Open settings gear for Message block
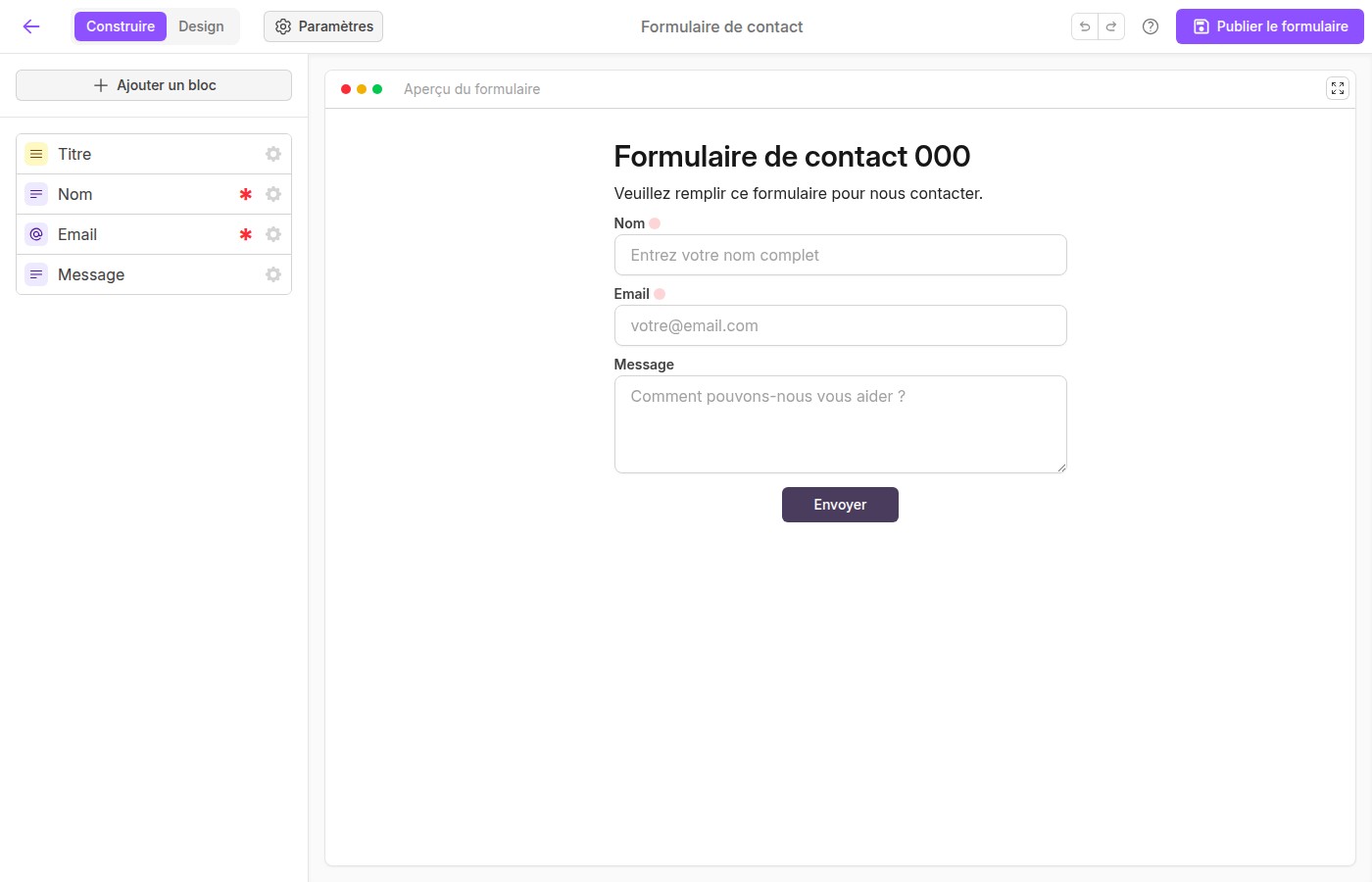The image size is (1372, 882). [x=273, y=274]
